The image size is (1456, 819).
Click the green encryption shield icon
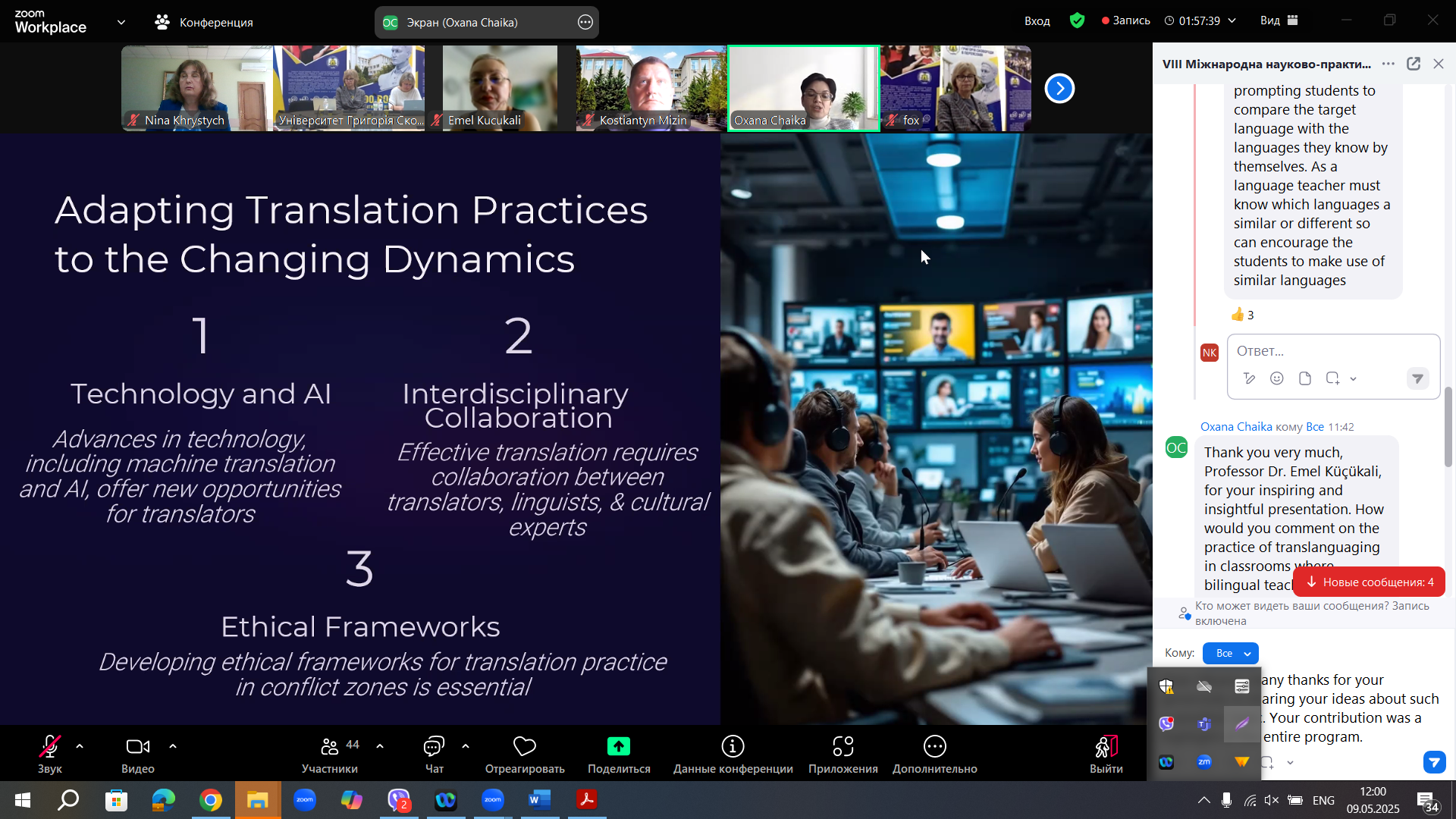pos(1077,20)
